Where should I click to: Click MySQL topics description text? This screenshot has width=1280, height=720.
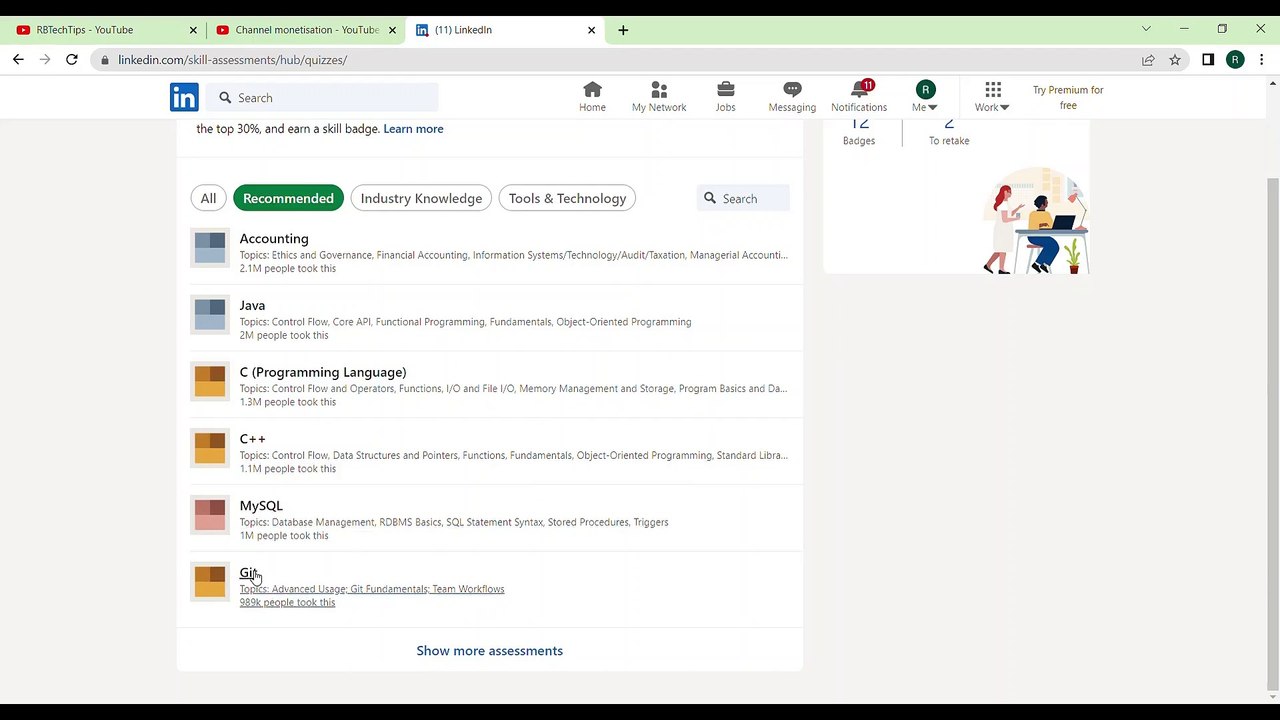point(454,522)
